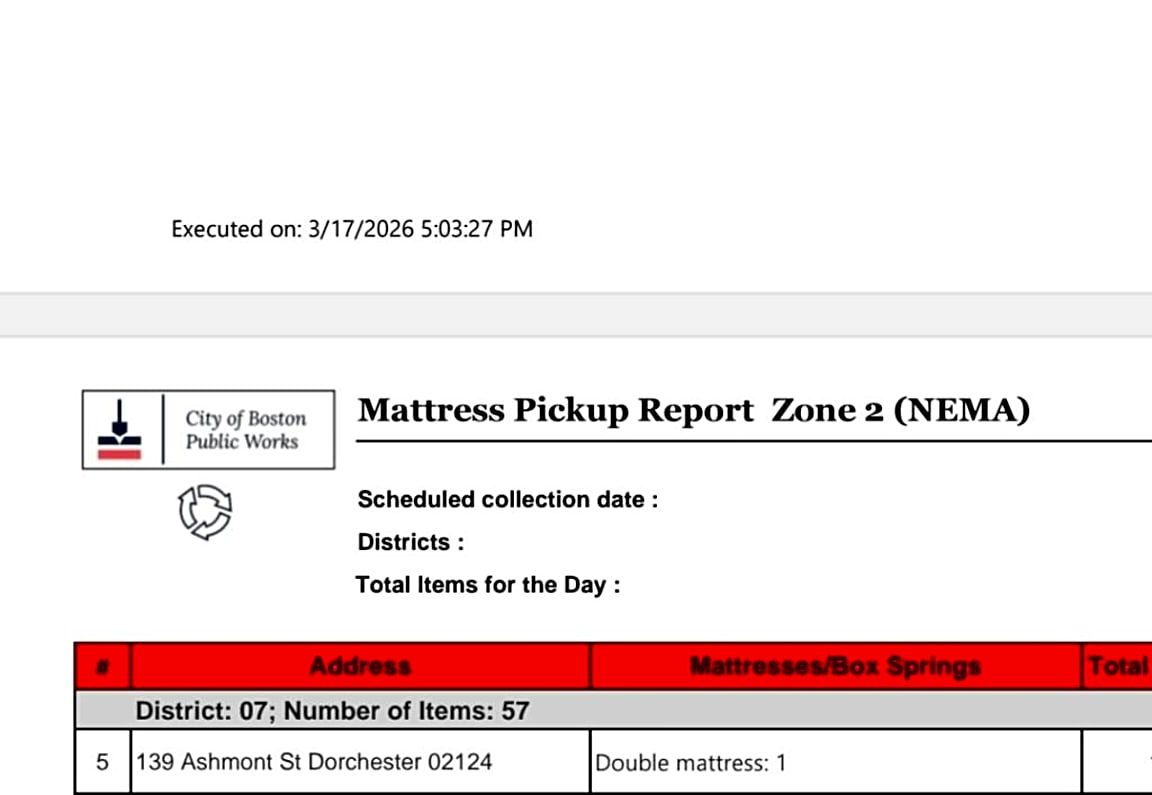1152x795 pixels.
Task: Click the "City of Boston Public Works" logo text
Action: tap(245, 430)
